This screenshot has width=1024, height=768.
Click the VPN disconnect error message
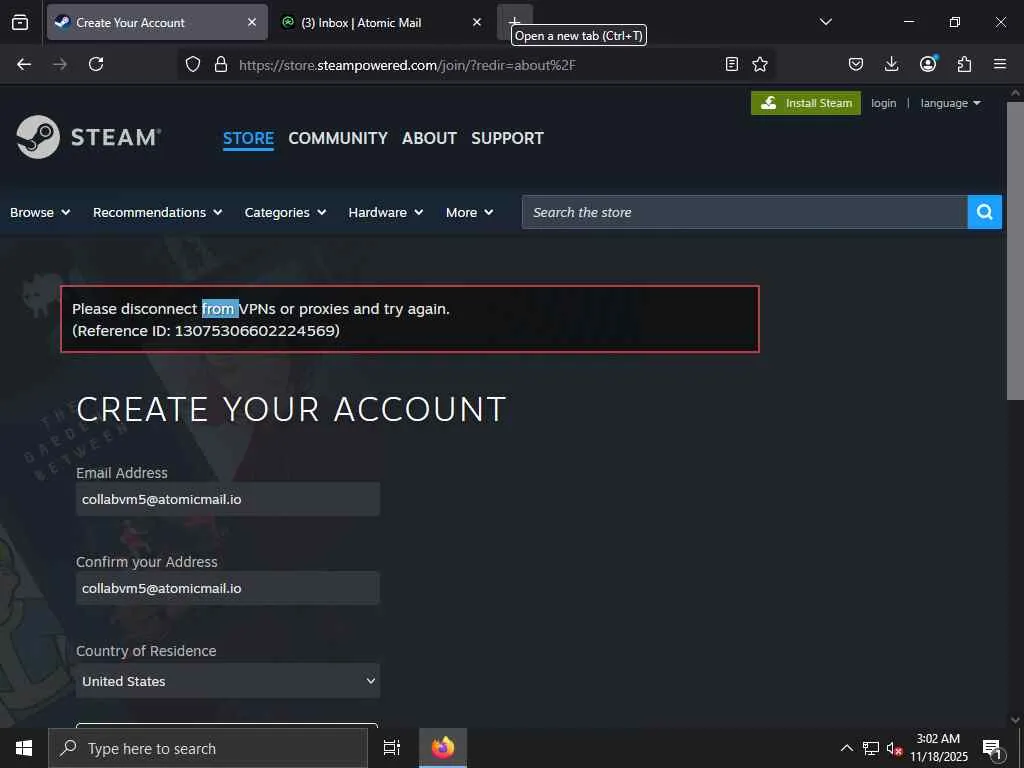tap(261, 308)
